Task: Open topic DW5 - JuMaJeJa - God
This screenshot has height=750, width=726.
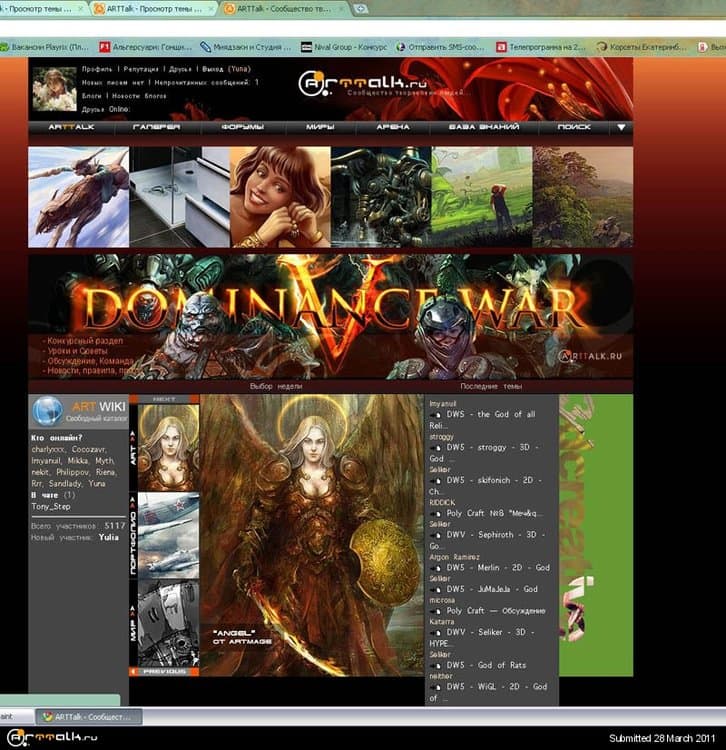Action: click(x=492, y=589)
